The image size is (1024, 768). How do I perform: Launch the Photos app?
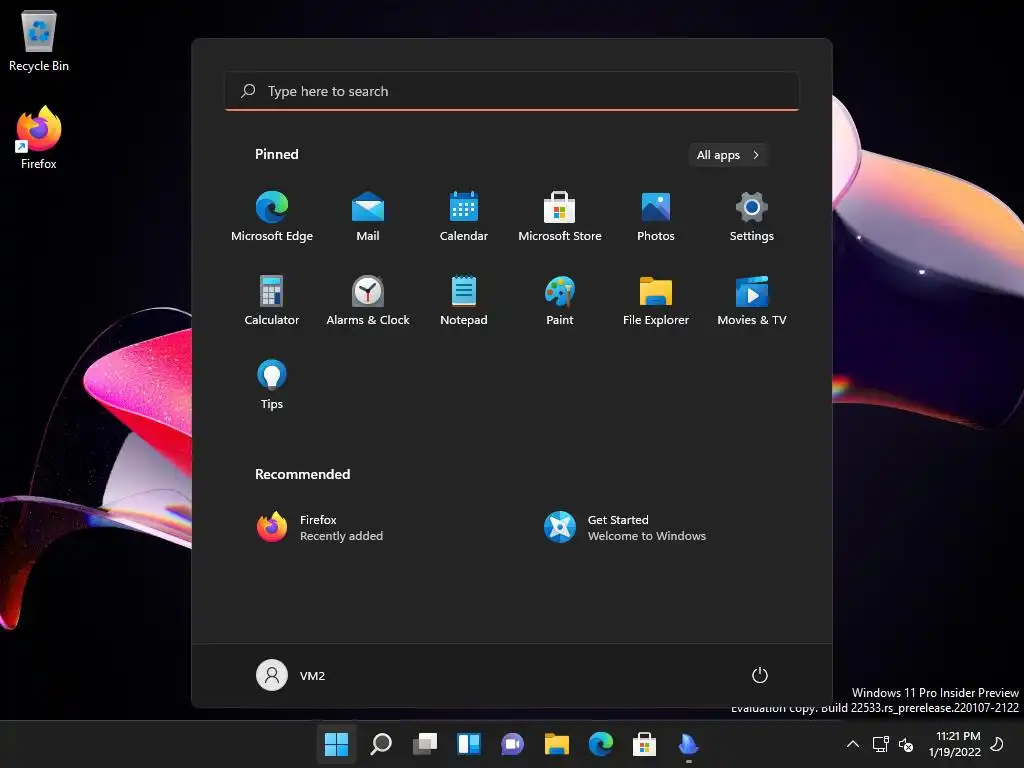[656, 216]
